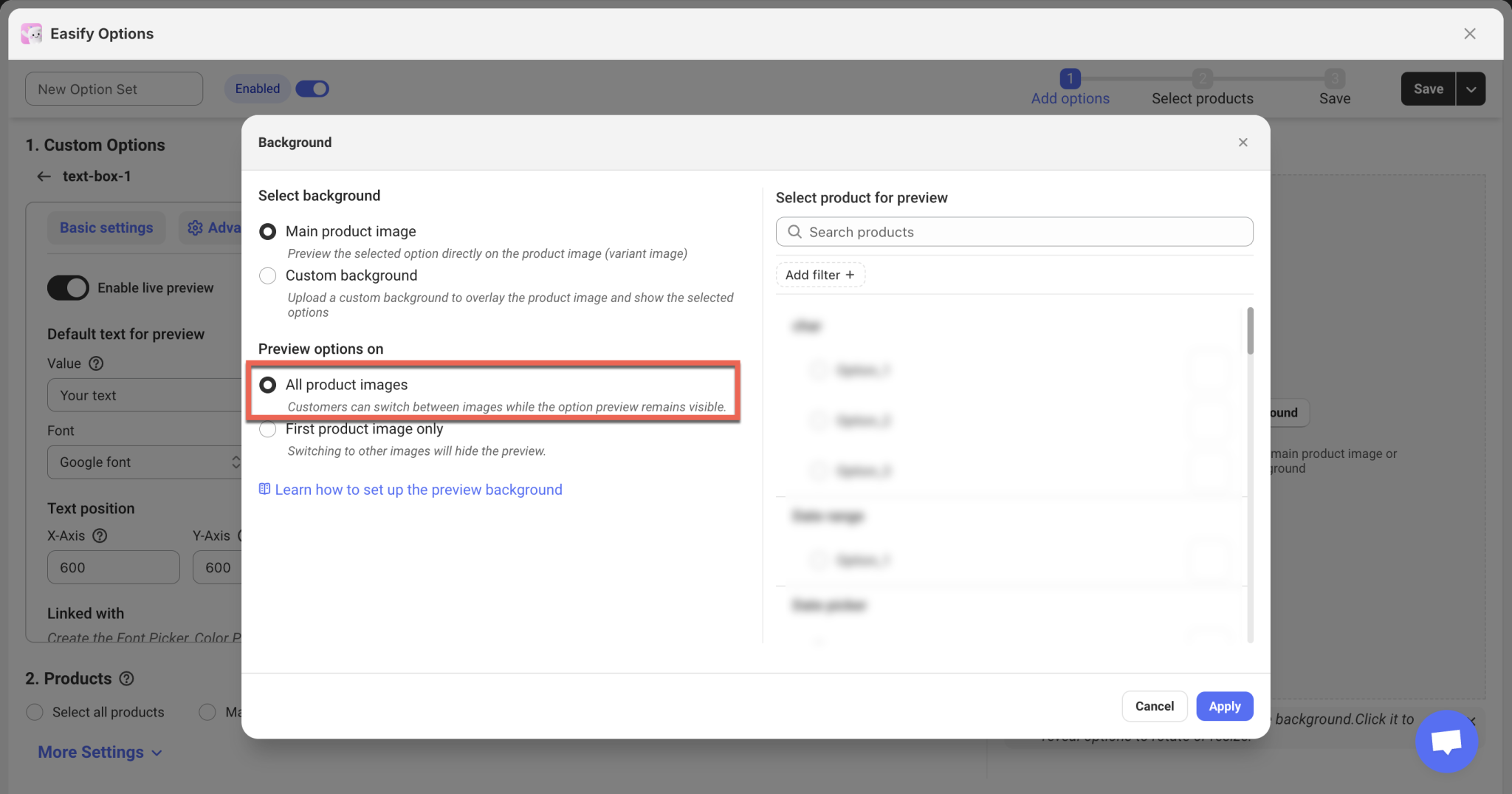Click the Cancel button
The height and width of the screenshot is (794, 1512).
click(x=1154, y=706)
